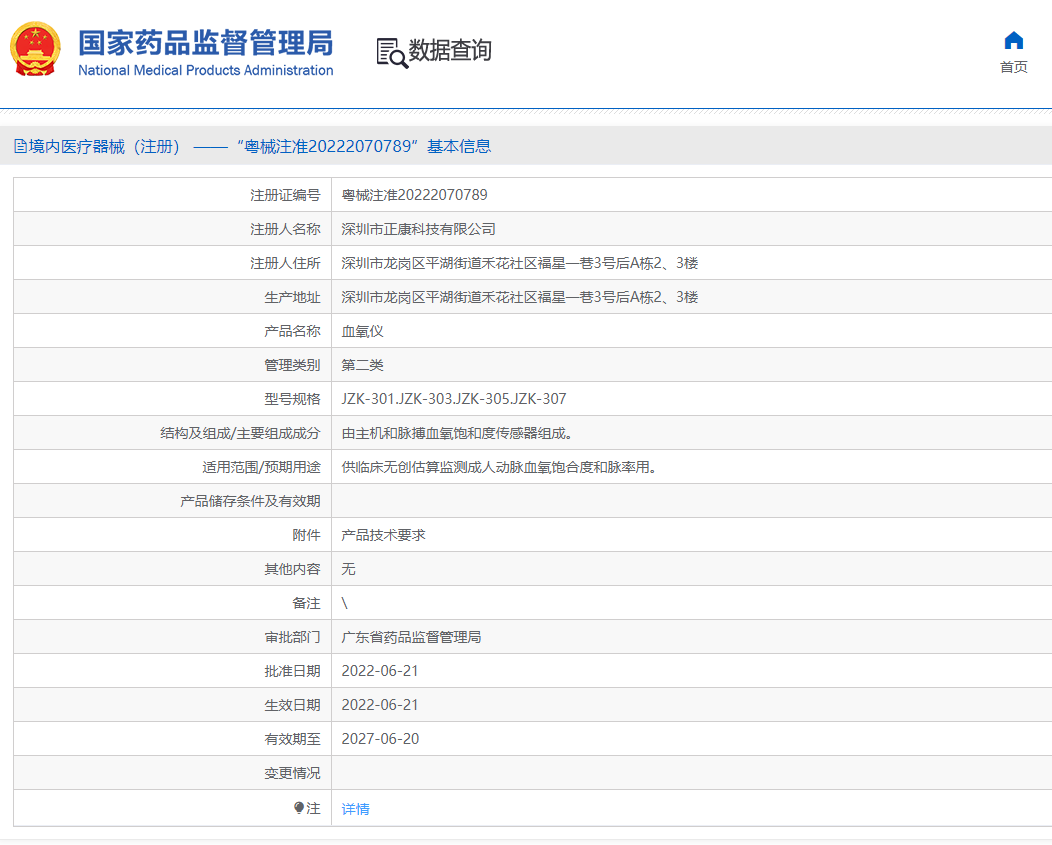Click the 适用范围/预期用途 label

(x=262, y=467)
